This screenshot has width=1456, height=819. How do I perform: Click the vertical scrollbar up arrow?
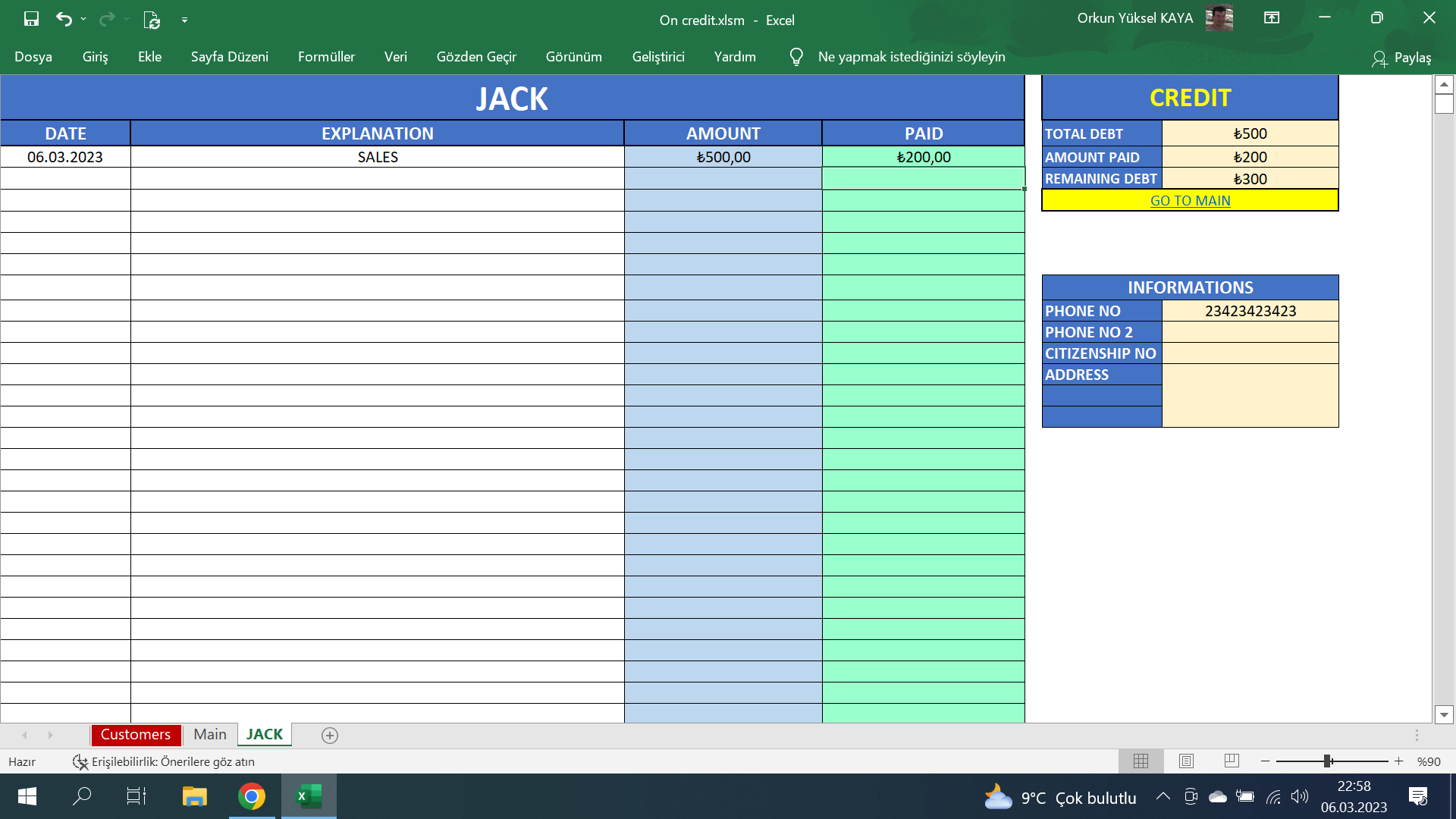(x=1442, y=85)
